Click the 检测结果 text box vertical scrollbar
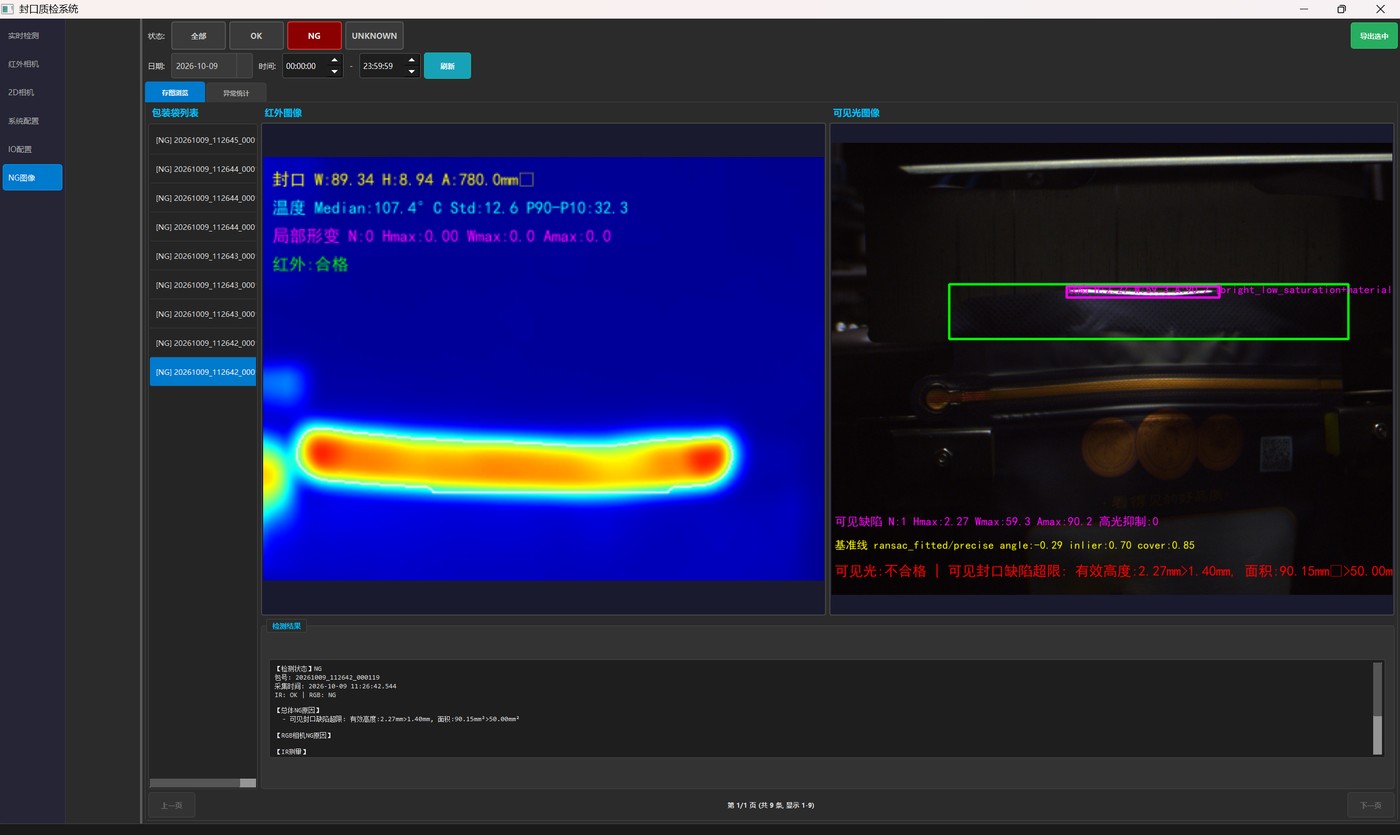This screenshot has width=1400, height=835. (x=1378, y=708)
